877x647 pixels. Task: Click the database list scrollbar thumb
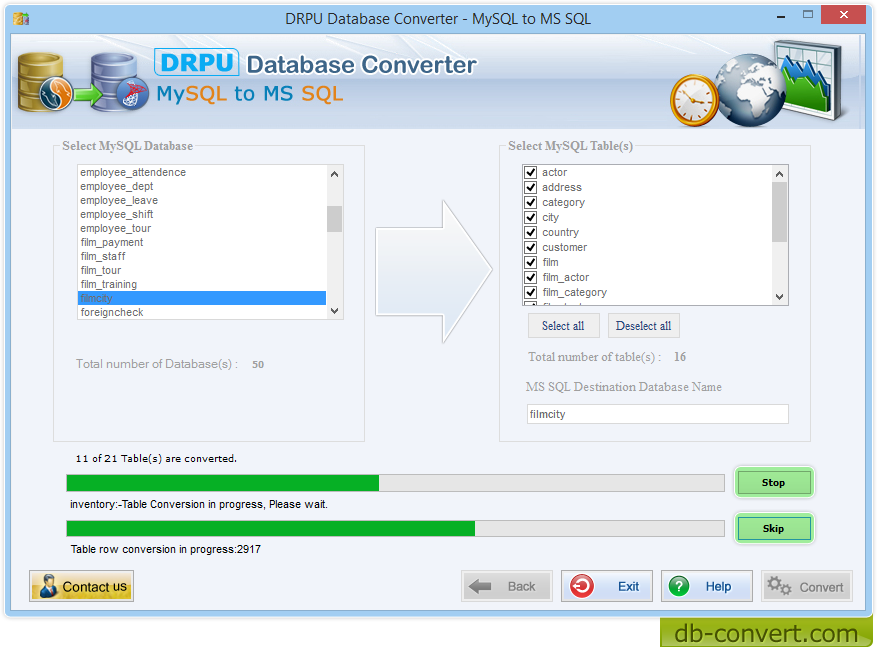pos(334,219)
